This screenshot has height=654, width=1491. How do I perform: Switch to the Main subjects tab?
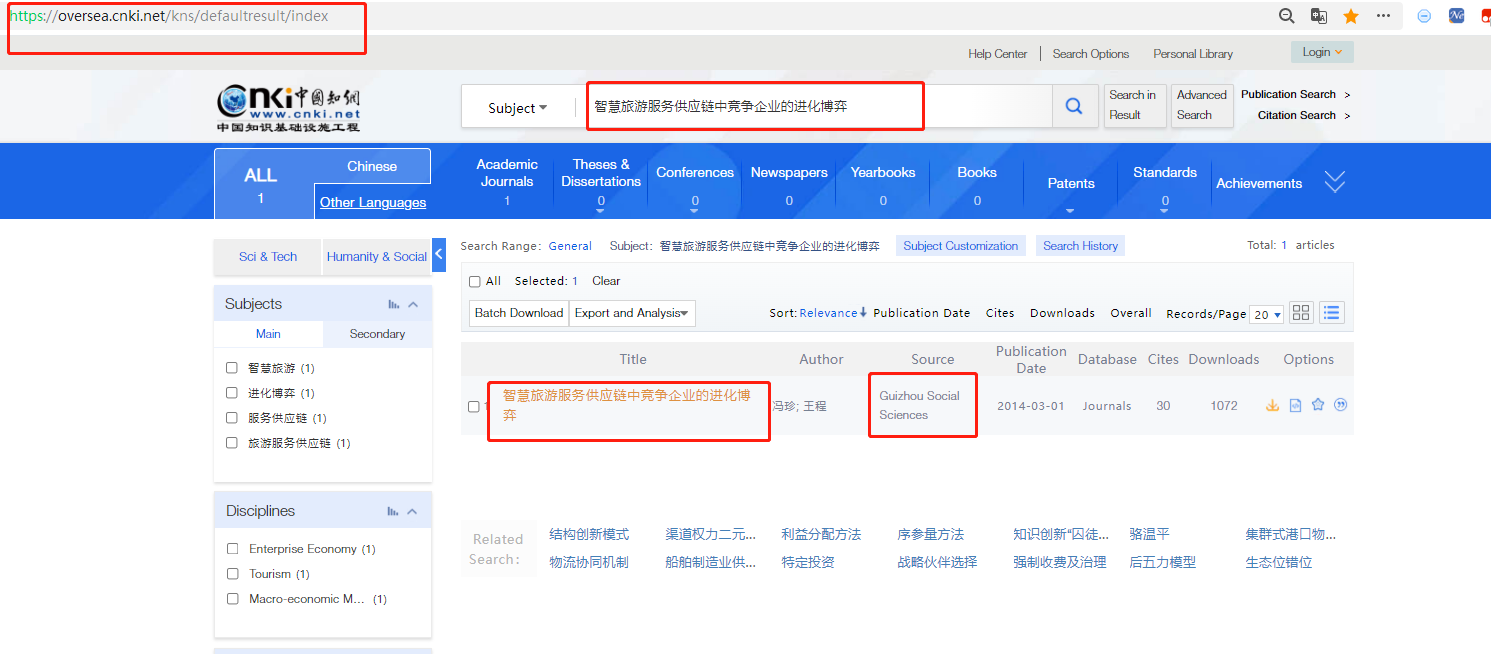(268, 334)
